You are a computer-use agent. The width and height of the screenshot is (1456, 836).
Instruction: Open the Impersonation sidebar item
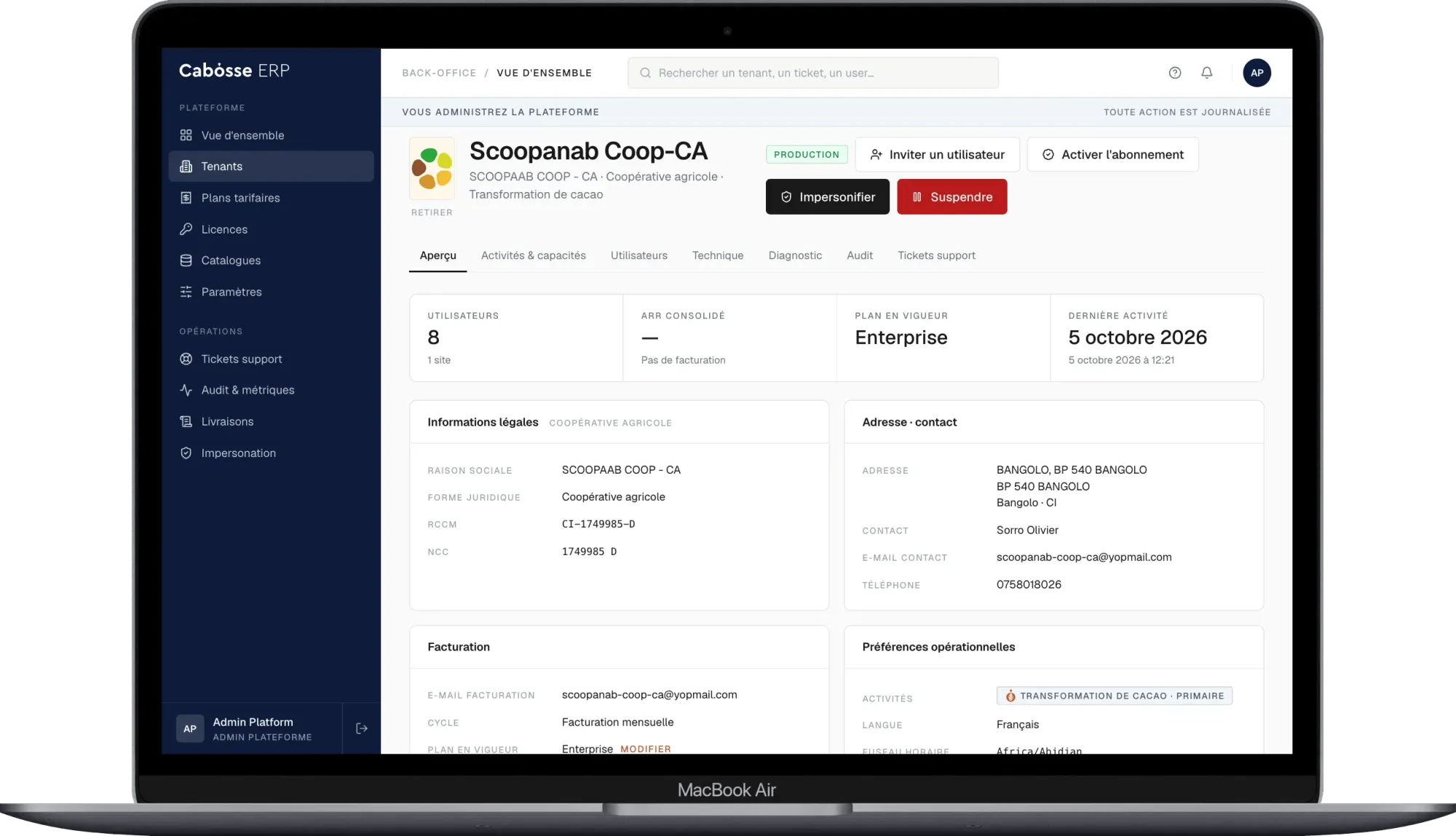[271, 453]
